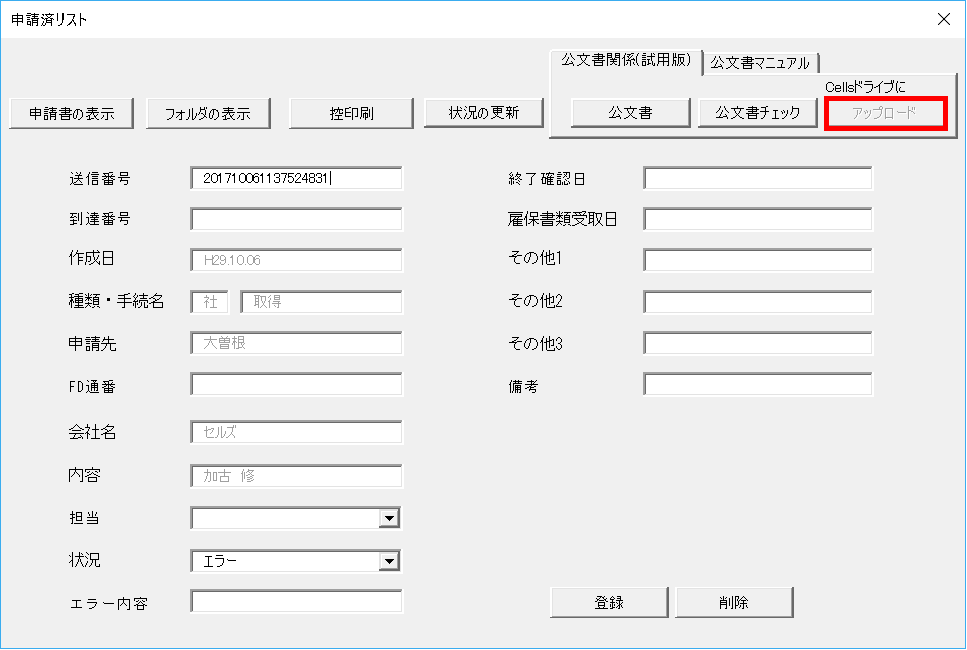Click the エラー内容 label text
The image size is (967, 650).
point(109,604)
